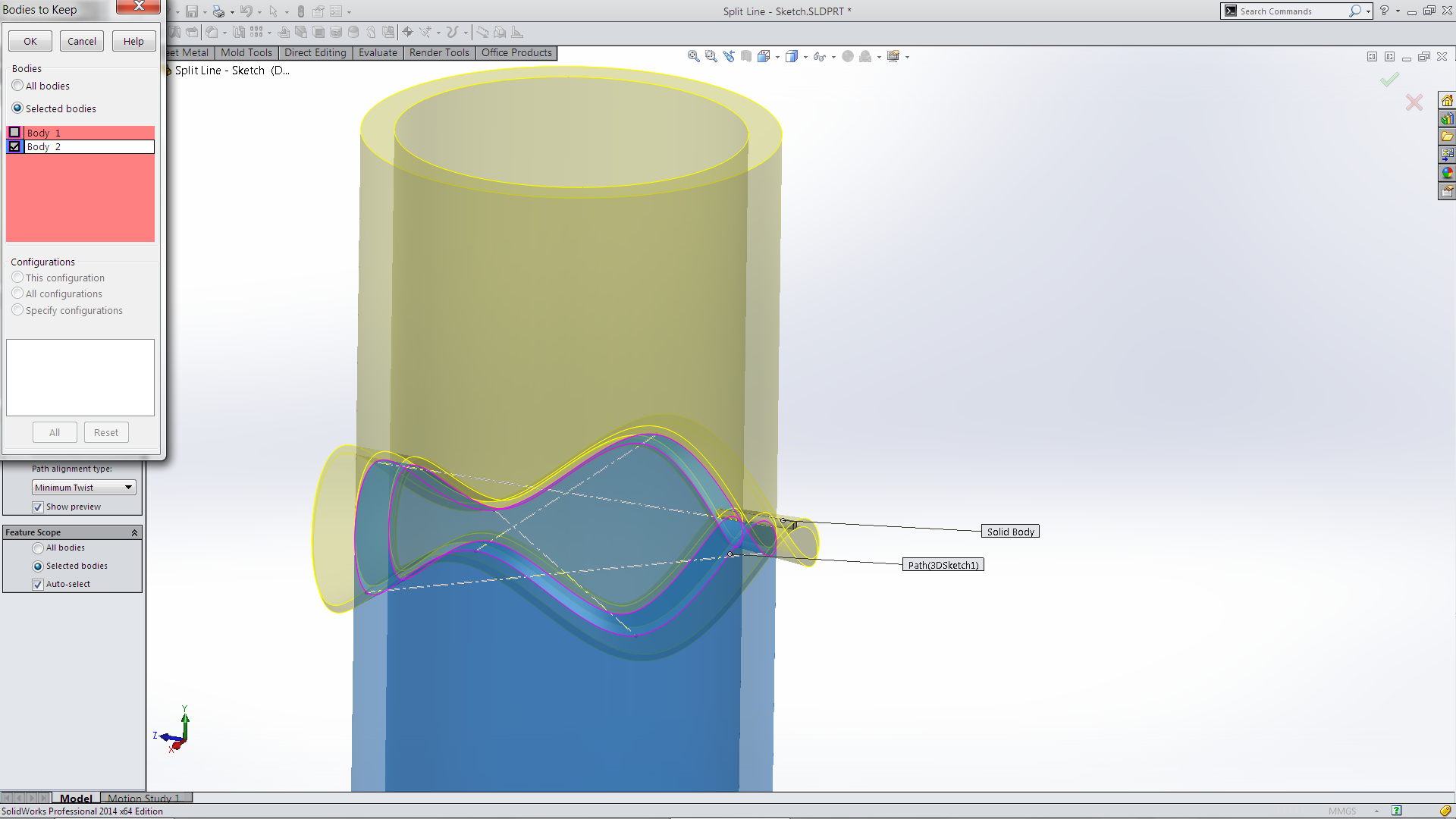Click Zoom to Area icon

pos(711,56)
